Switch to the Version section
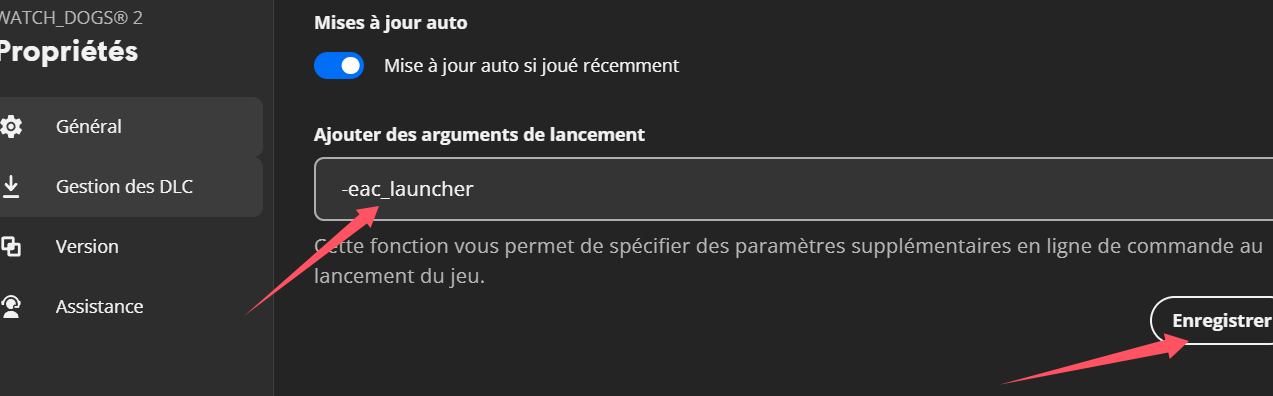 (131, 246)
